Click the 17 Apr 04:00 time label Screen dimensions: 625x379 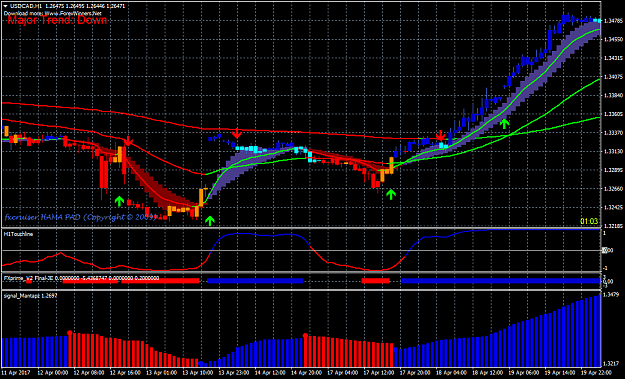click(342, 373)
